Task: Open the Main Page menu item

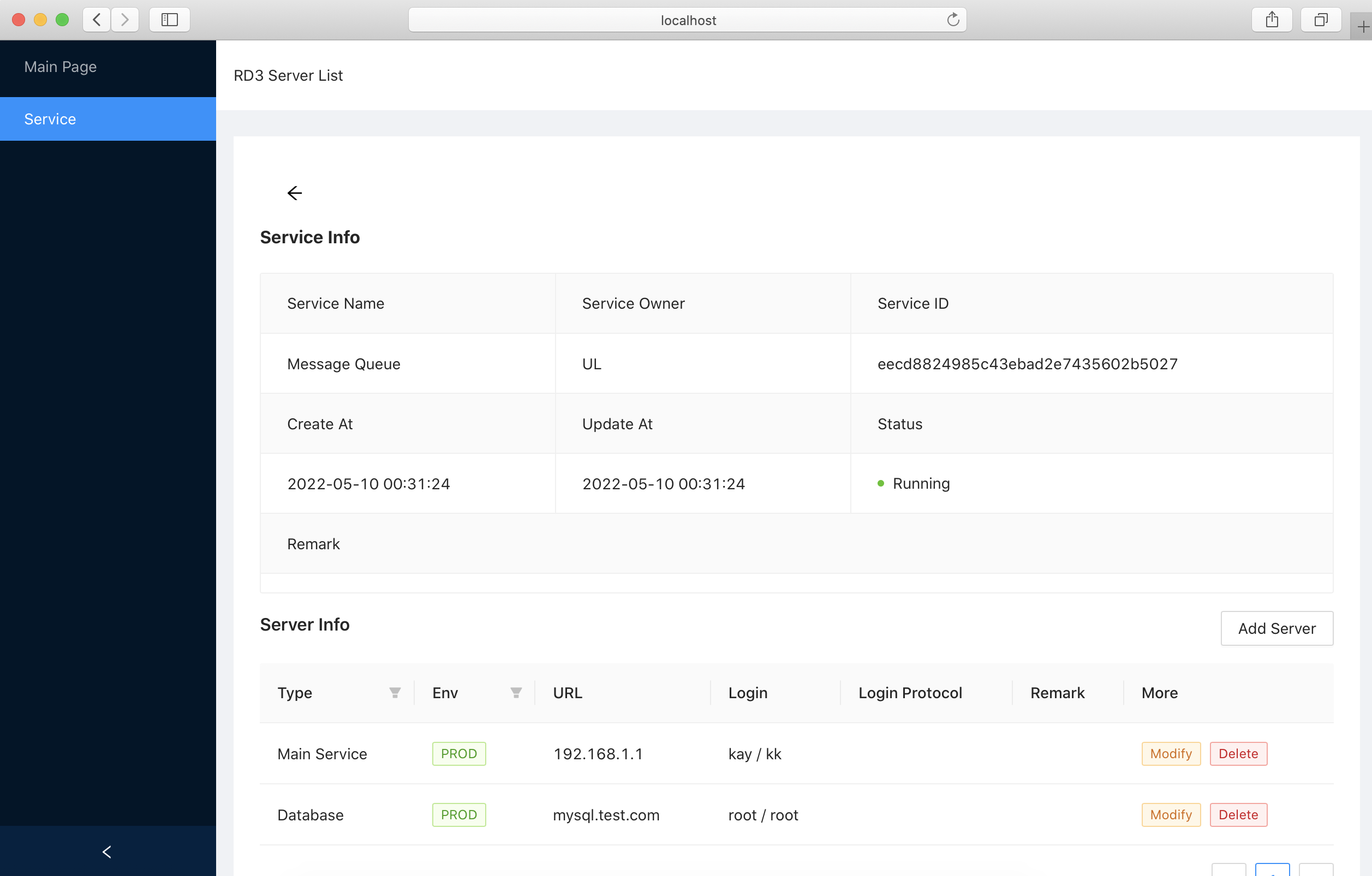Action: tap(108, 67)
